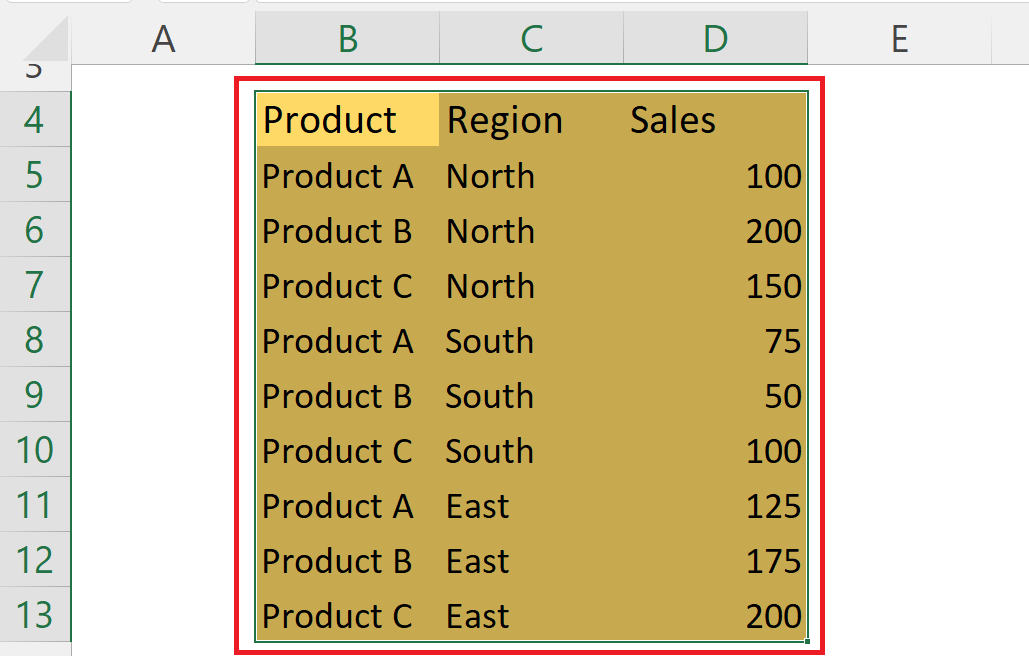The height and width of the screenshot is (656, 1029).
Task: Click the Region header cell
Action: click(531, 119)
